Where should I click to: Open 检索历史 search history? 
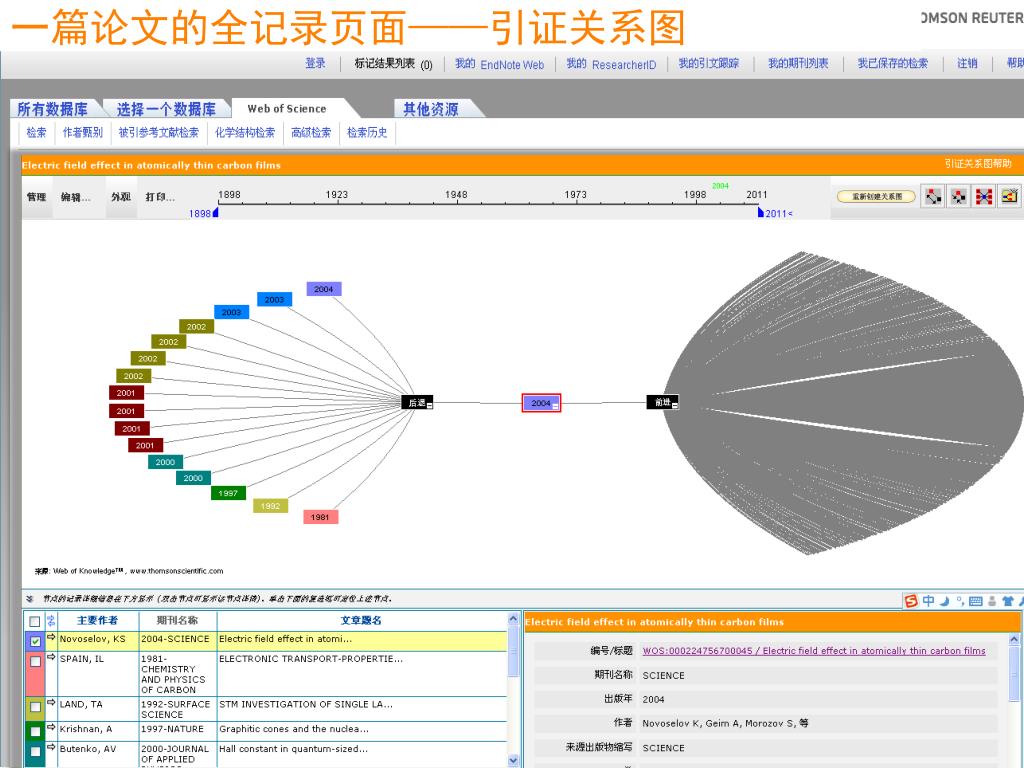367,133
